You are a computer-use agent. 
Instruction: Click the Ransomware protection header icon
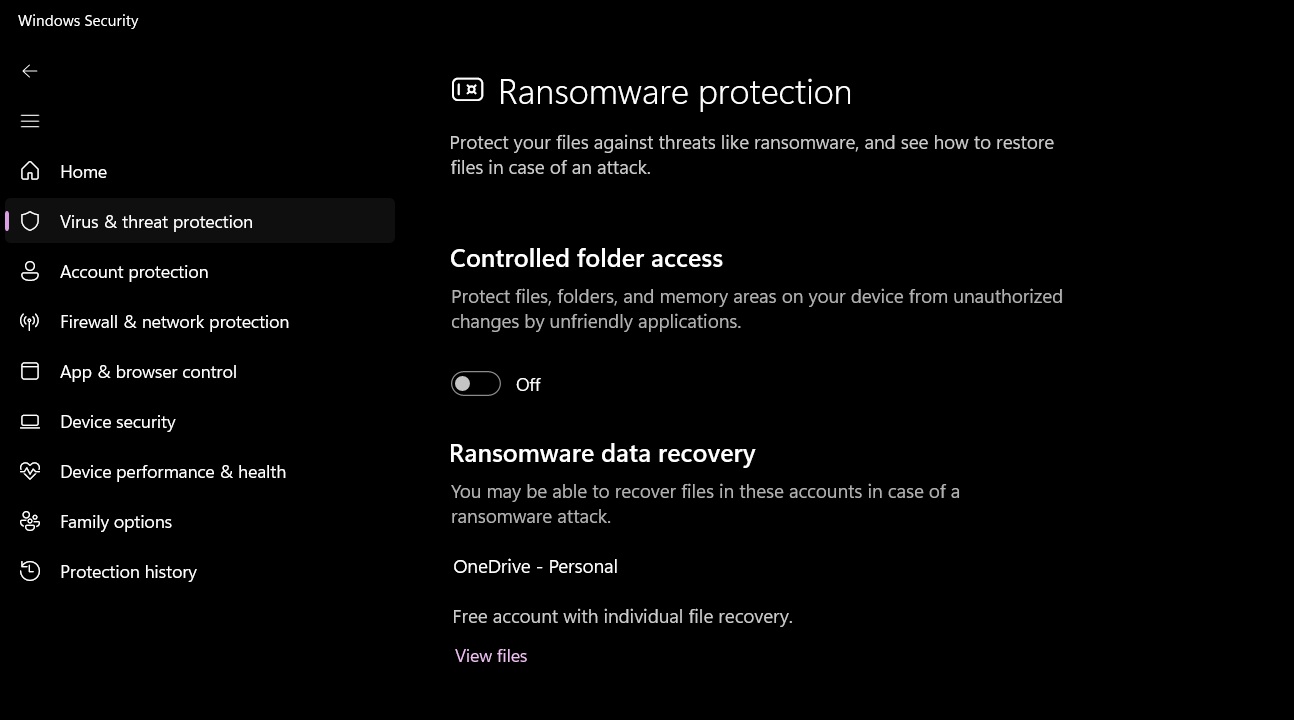(x=467, y=89)
